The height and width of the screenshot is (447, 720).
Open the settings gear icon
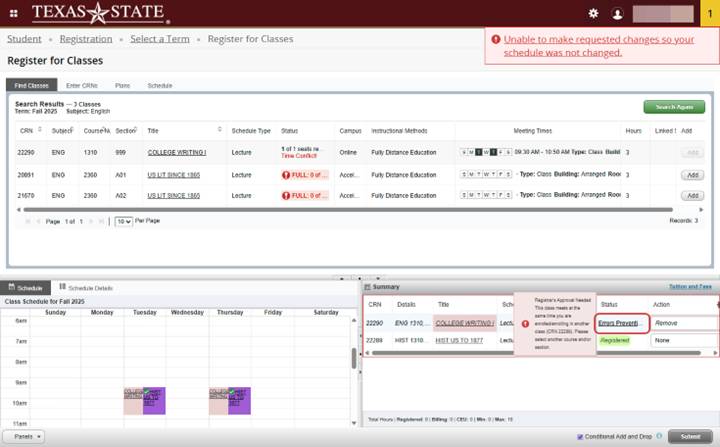(593, 13)
